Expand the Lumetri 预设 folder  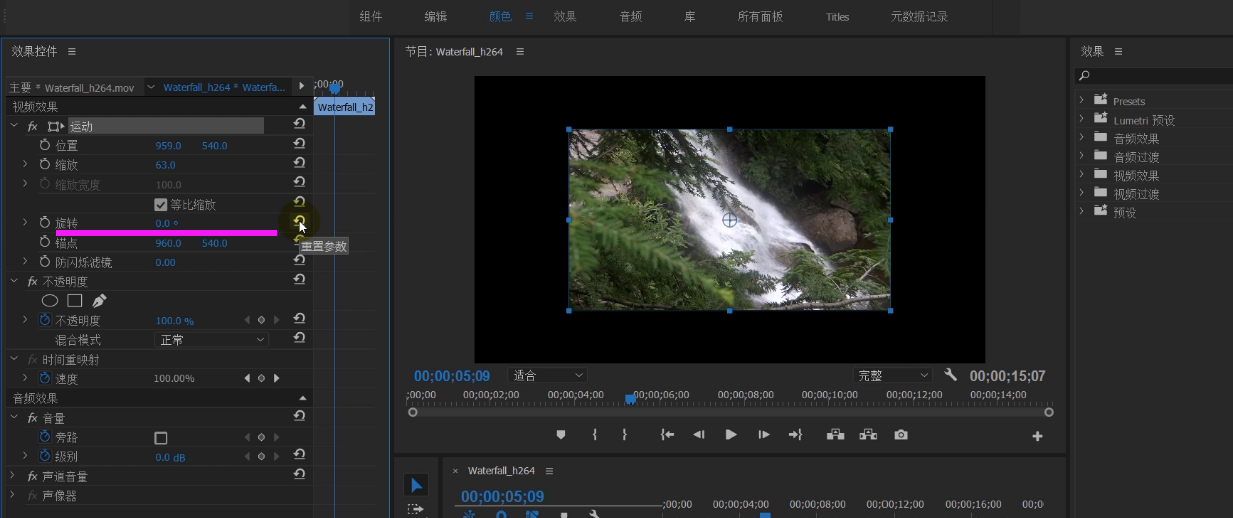[1082, 119]
